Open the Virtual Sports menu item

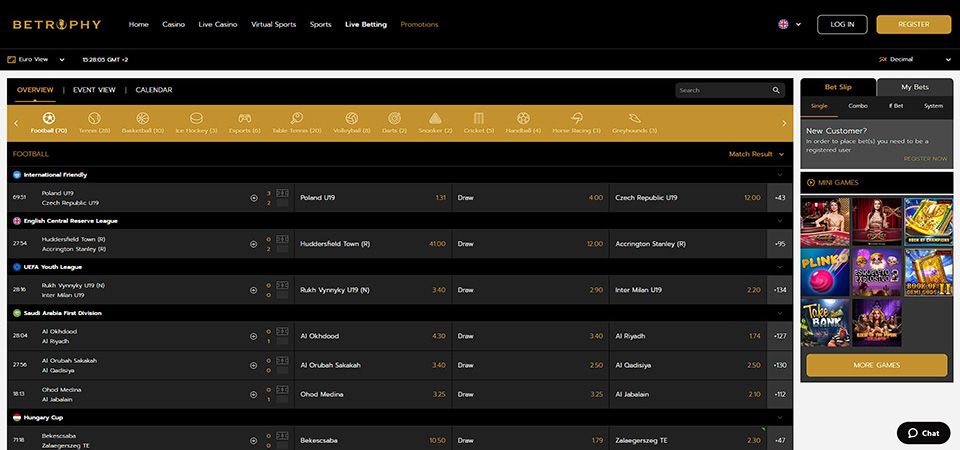click(x=273, y=24)
